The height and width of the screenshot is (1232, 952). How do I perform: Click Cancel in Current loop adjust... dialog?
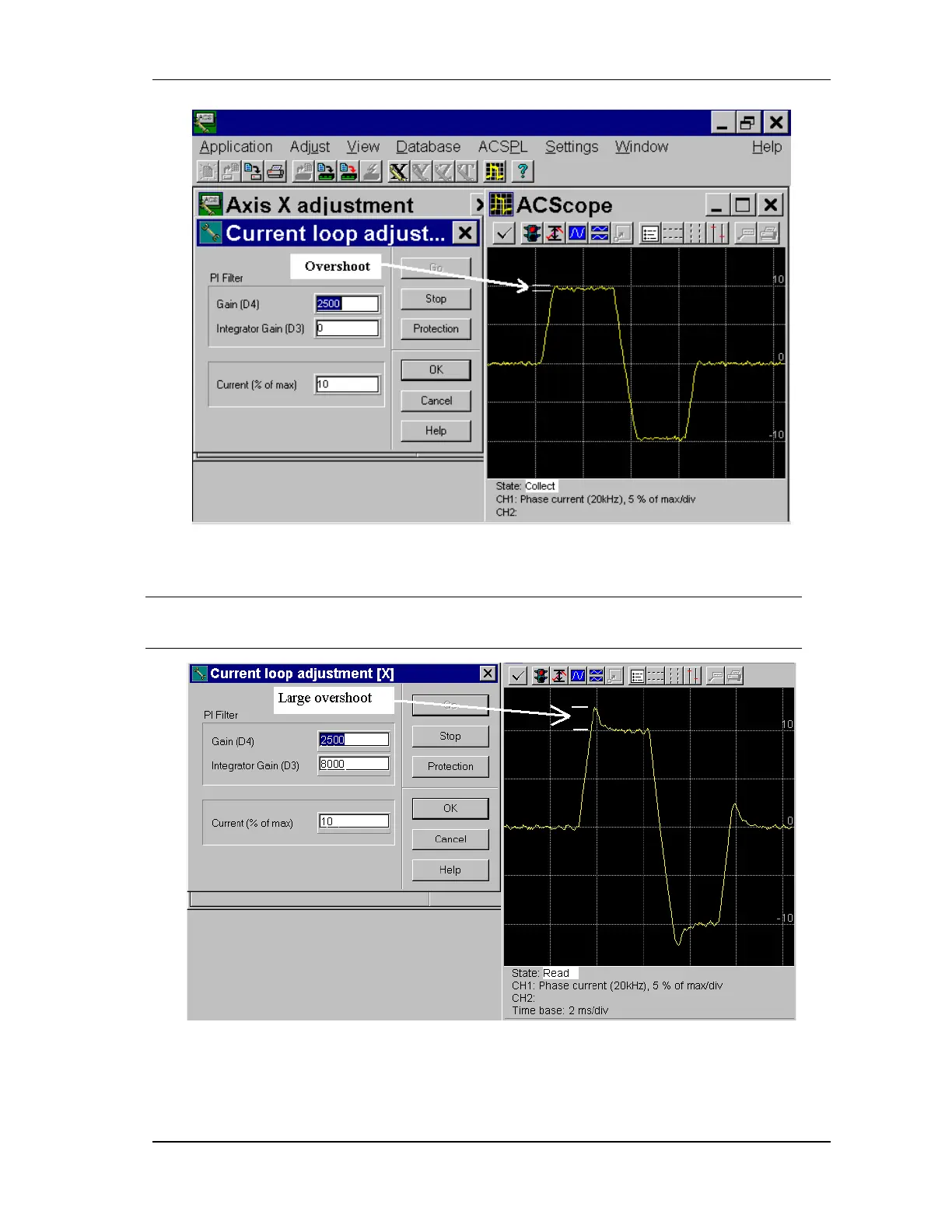tap(436, 401)
